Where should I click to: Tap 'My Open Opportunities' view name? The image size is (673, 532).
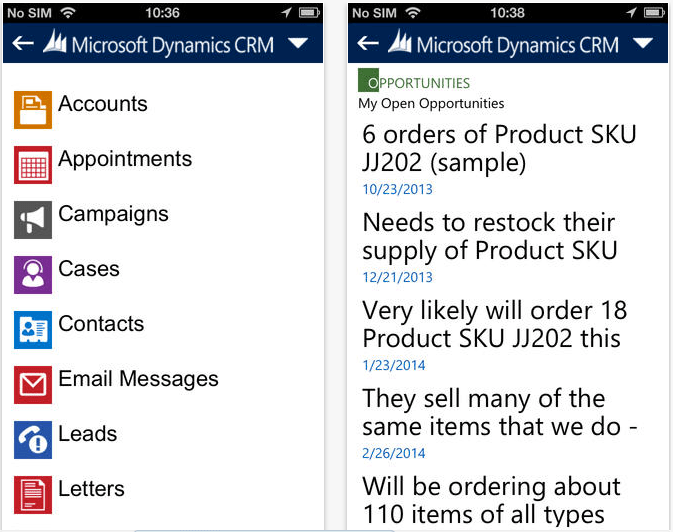click(431, 103)
